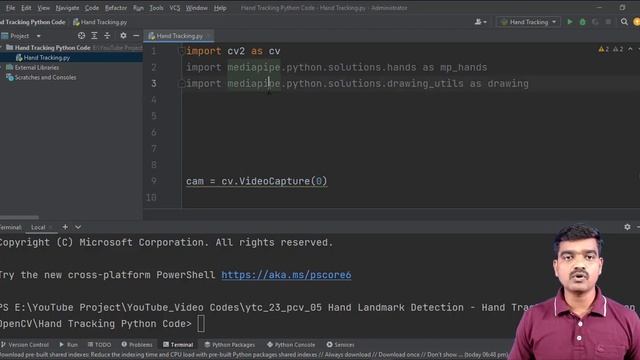This screenshot has height=360, width=640.
Task: Fold the import block at line 1
Action: pos(181,51)
